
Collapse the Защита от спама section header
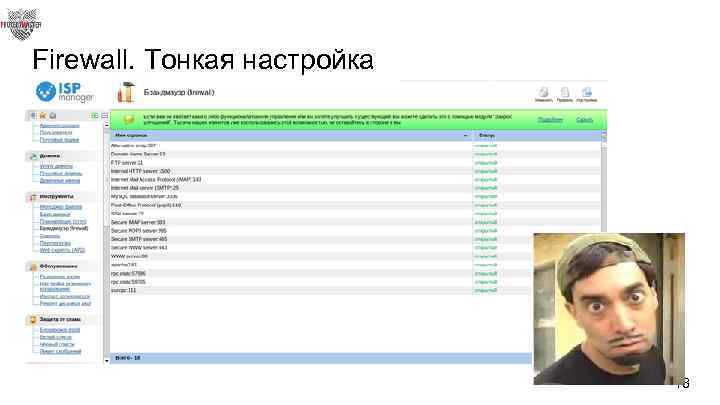coord(62,320)
